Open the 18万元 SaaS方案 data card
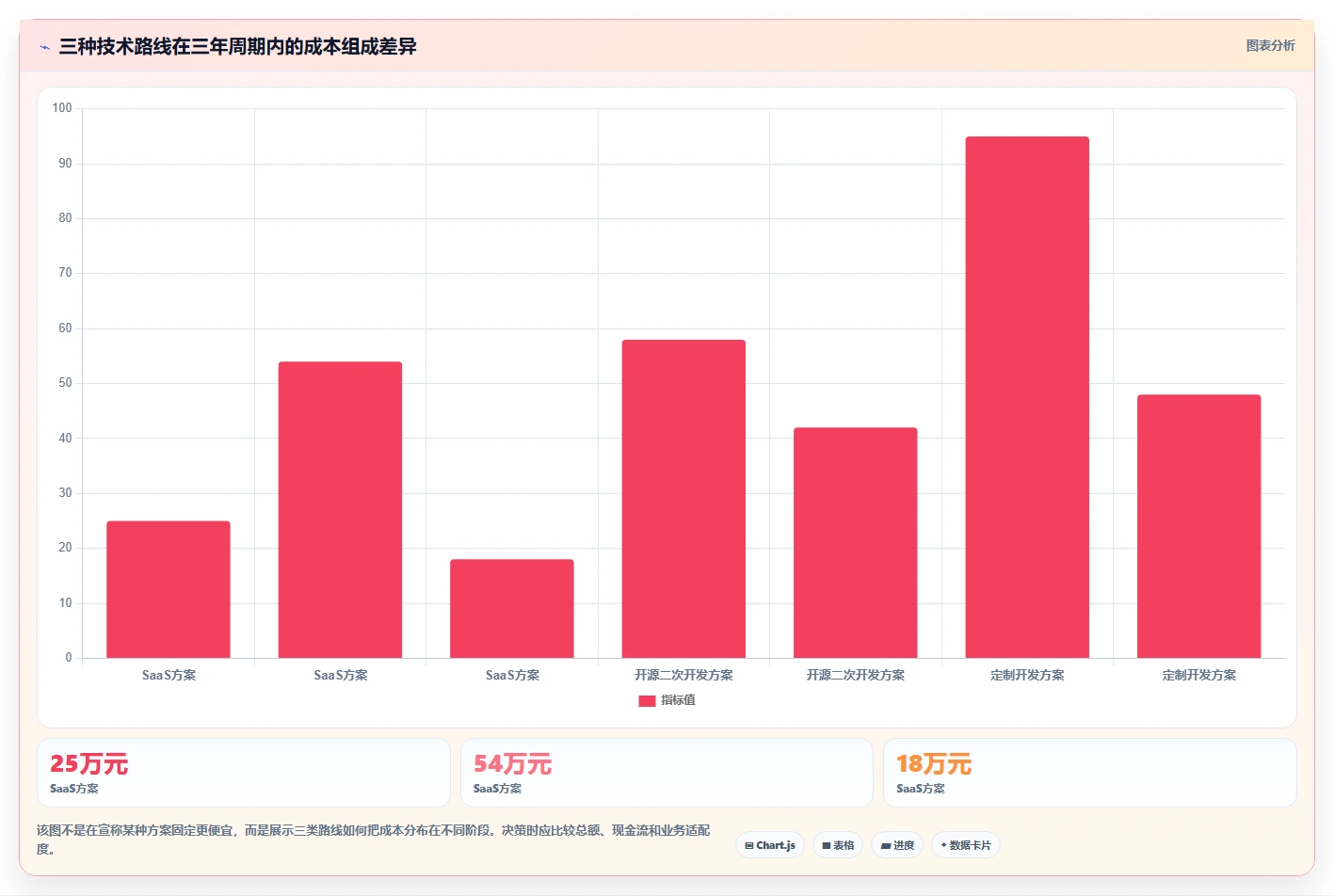This screenshot has height=896, width=1334. tap(1090, 773)
